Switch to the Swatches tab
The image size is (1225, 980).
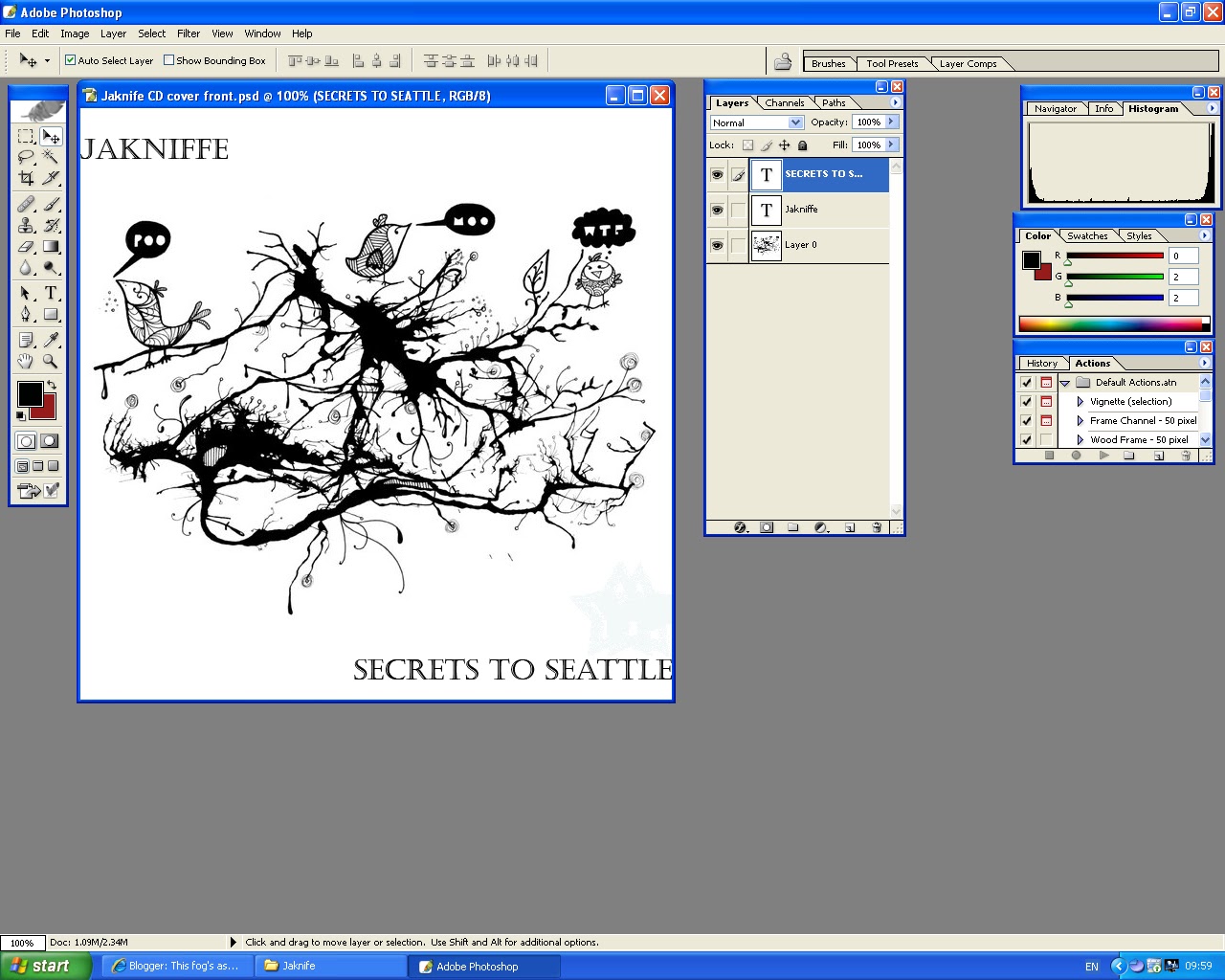pos(1087,235)
